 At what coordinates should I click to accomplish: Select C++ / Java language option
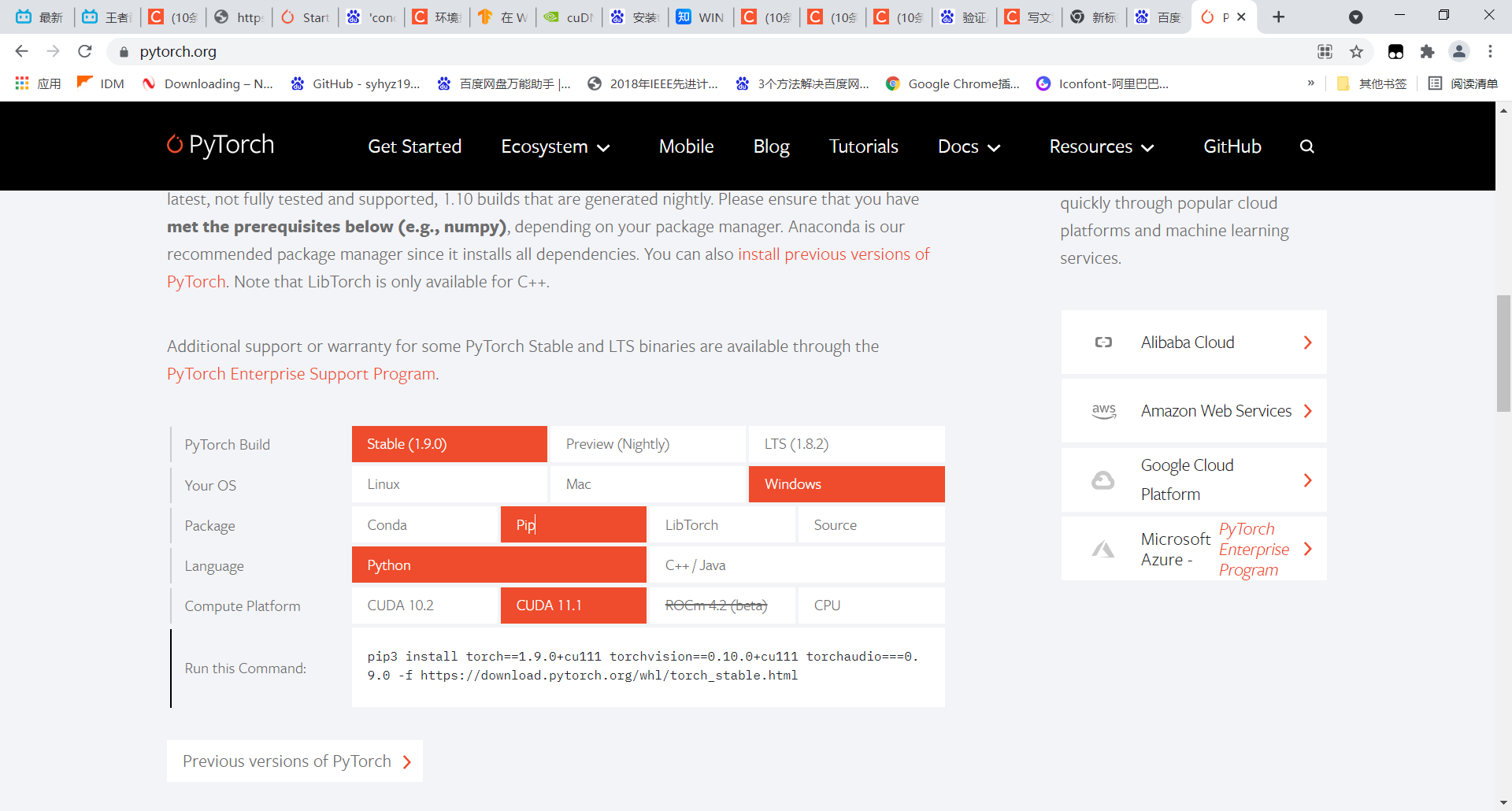(796, 565)
